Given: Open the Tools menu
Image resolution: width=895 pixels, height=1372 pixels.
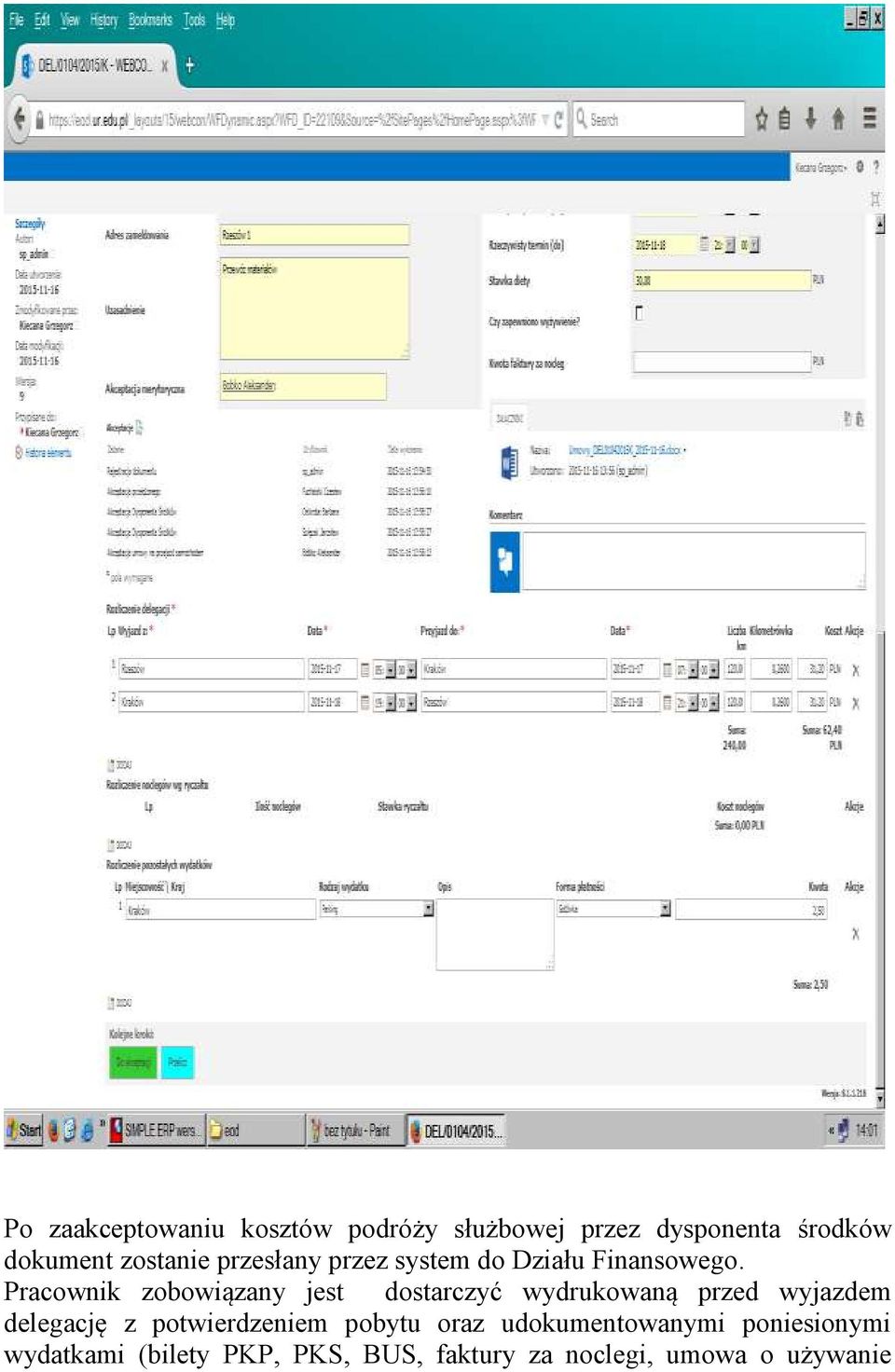Looking at the screenshot, I should click(194, 20).
